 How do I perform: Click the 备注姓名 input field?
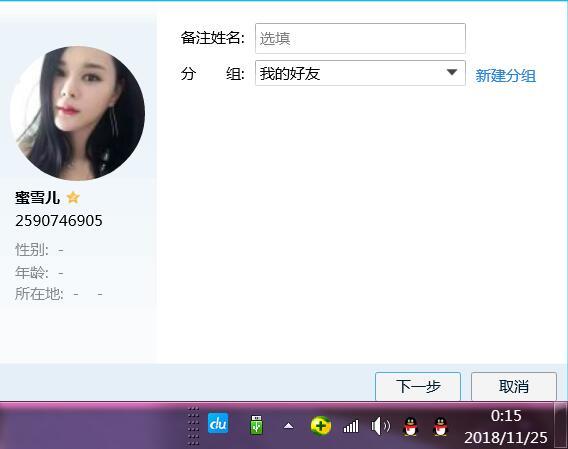(x=360, y=38)
